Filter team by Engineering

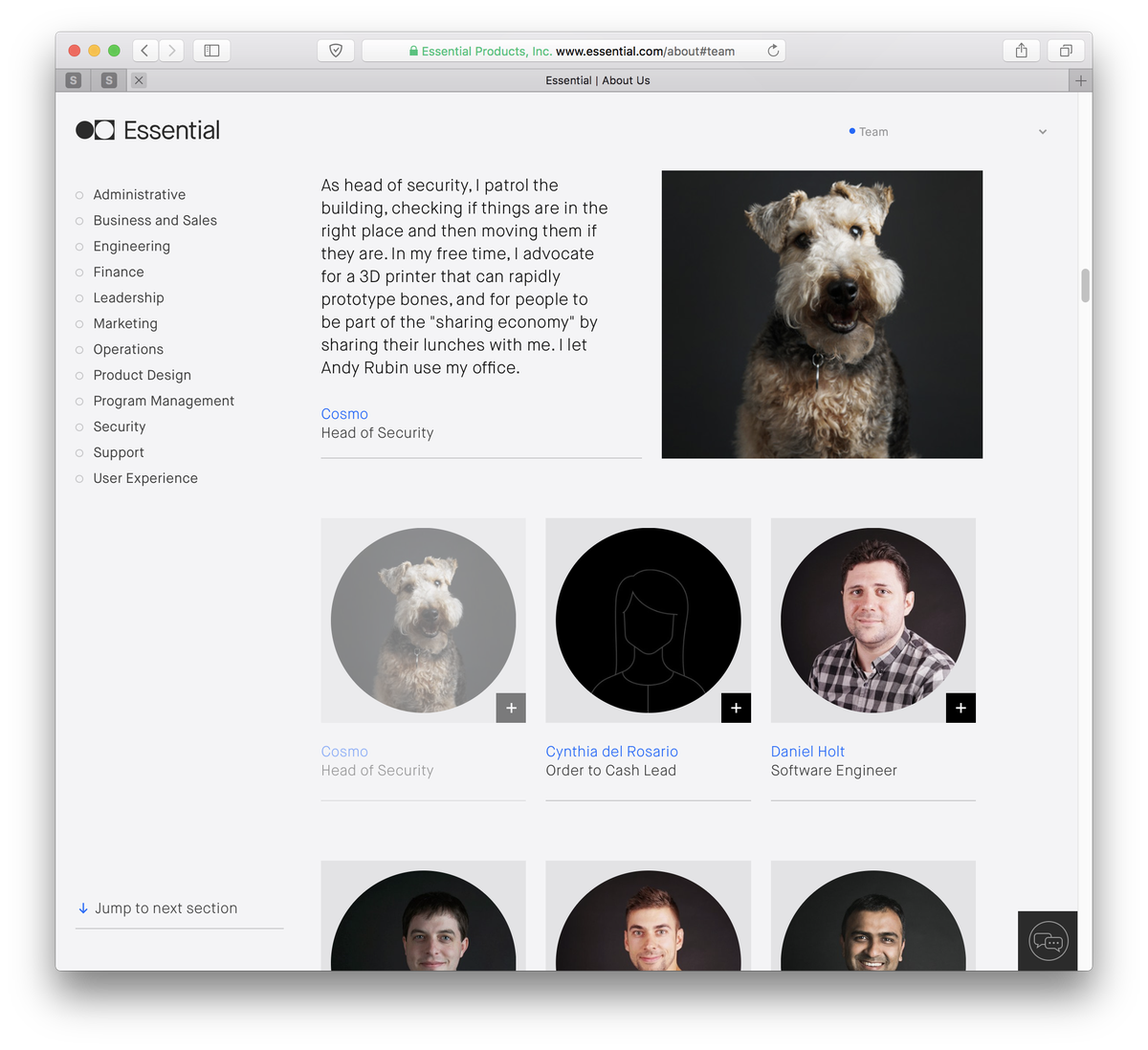point(132,246)
